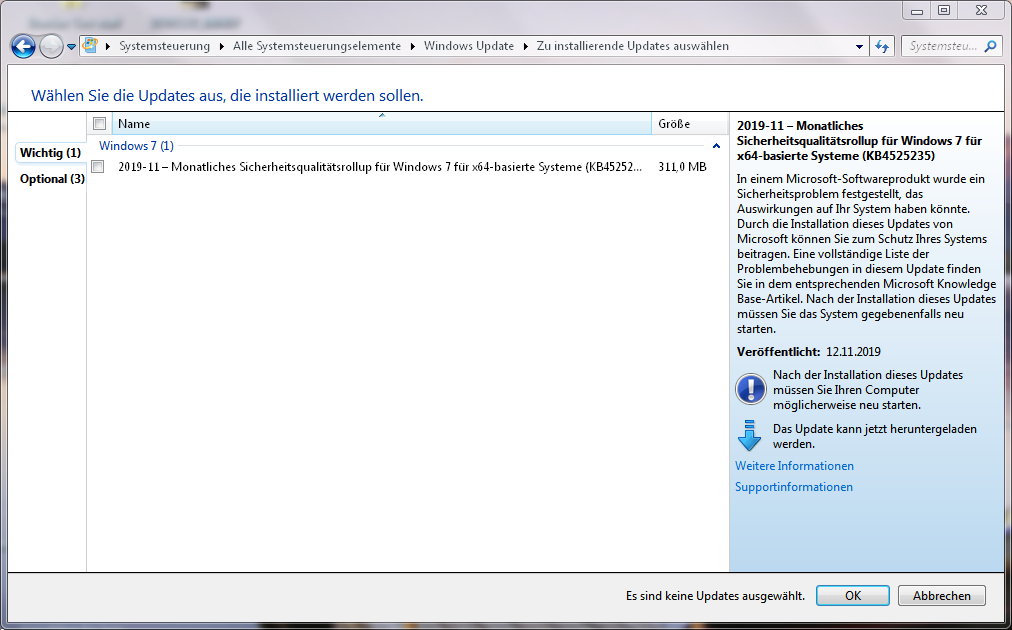Check the KB4525235 update checkbox
Image resolution: width=1012 pixels, height=630 pixels.
[x=98, y=167]
